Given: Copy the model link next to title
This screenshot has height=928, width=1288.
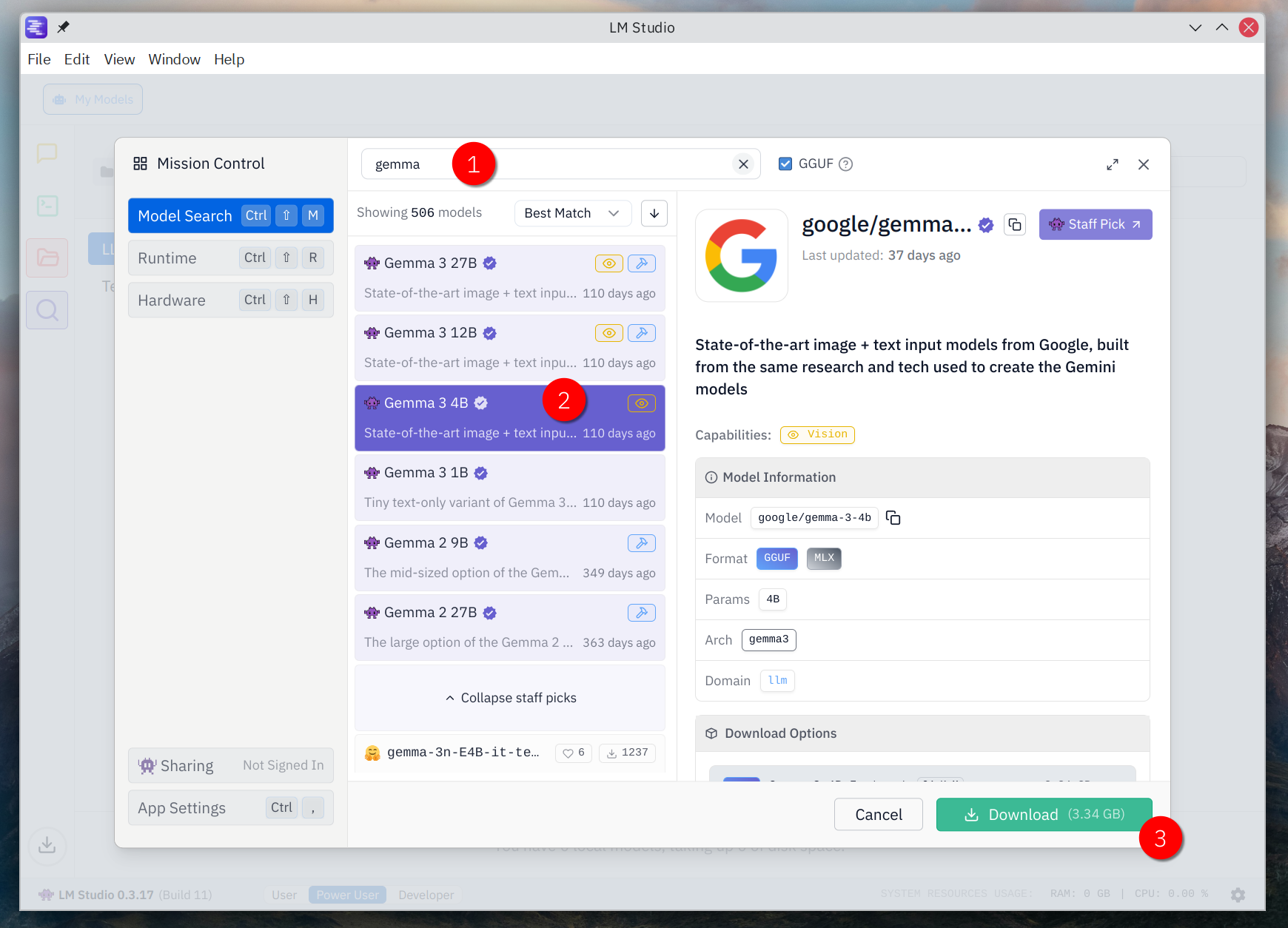Looking at the screenshot, I should point(1015,225).
